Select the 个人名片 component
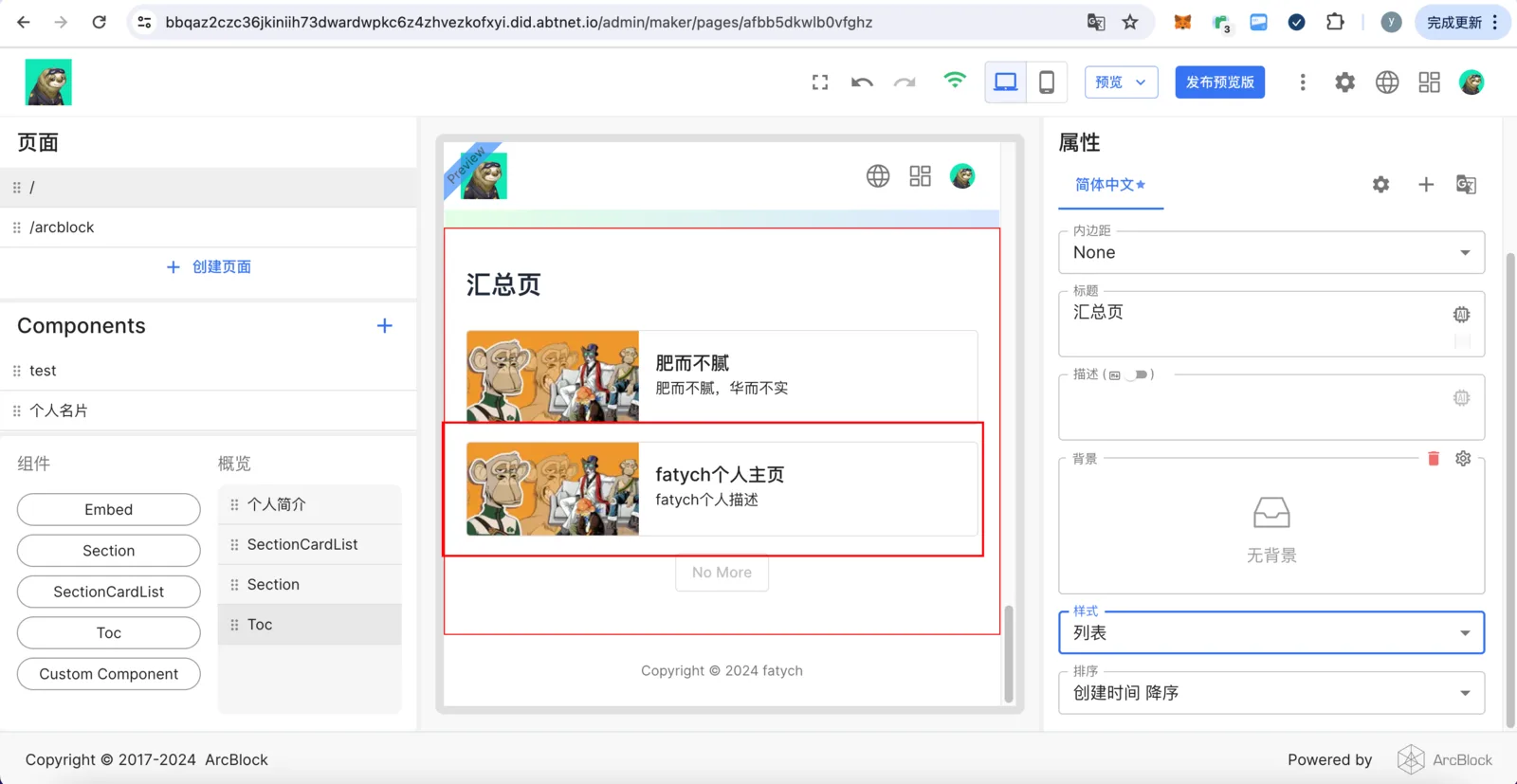Screen dimensions: 1517x784 point(209,410)
